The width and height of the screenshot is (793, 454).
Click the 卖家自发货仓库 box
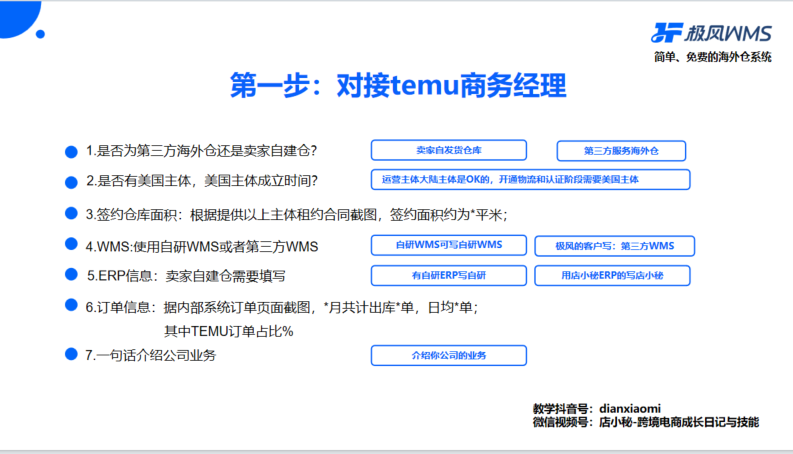click(449, 150)
